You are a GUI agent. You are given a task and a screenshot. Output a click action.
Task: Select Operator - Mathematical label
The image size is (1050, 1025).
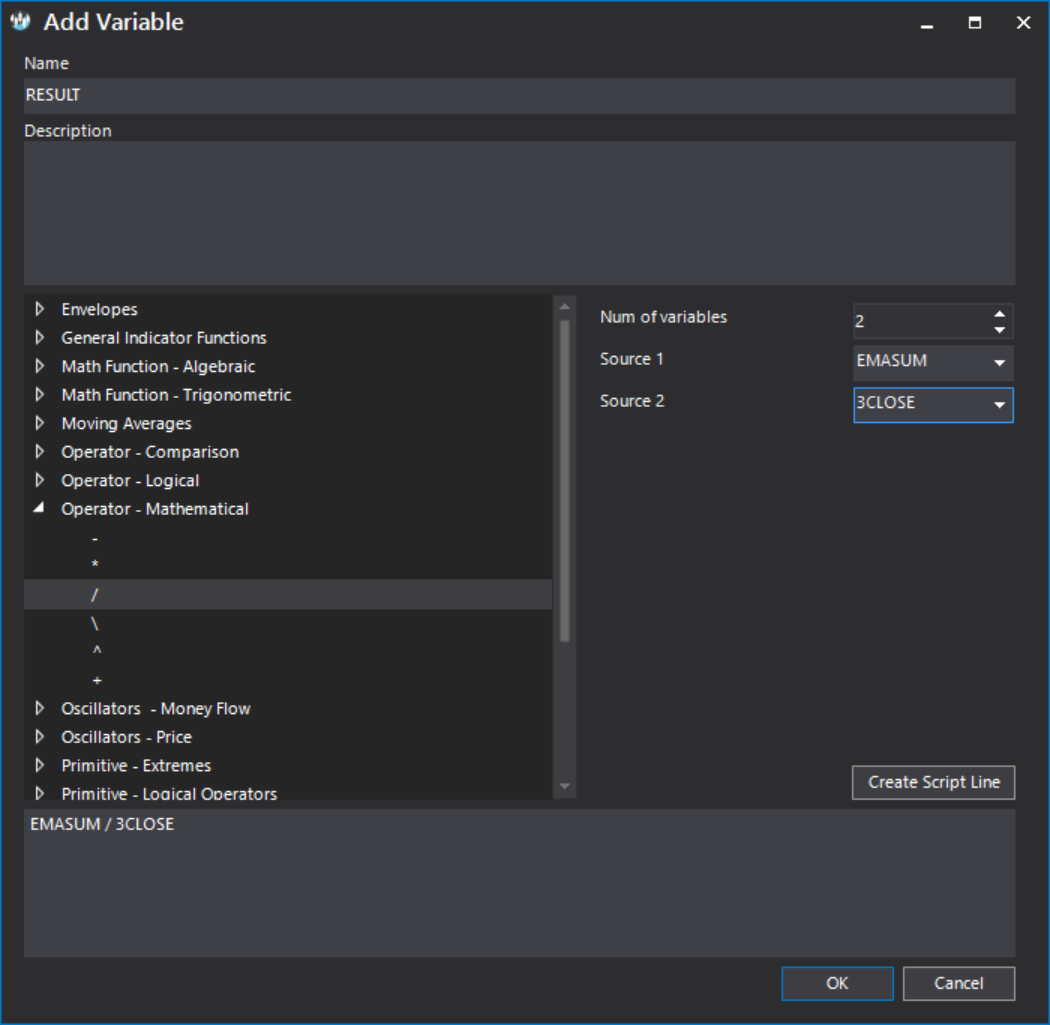pyautogui.click(x=155, y=509)
